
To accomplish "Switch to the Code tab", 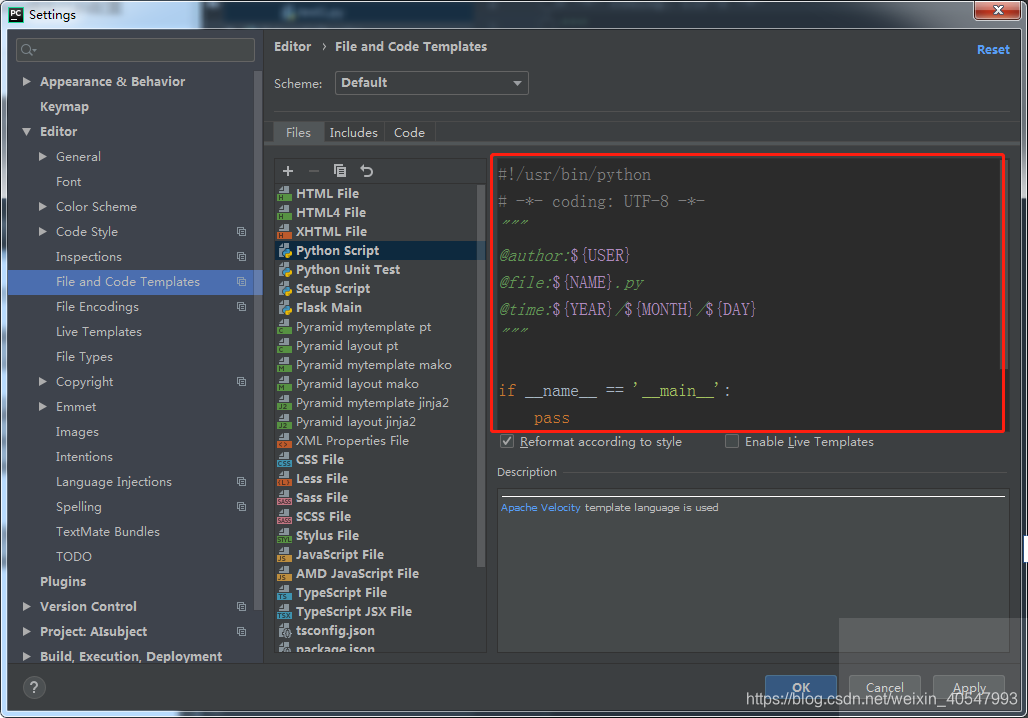I will point(409,132).
